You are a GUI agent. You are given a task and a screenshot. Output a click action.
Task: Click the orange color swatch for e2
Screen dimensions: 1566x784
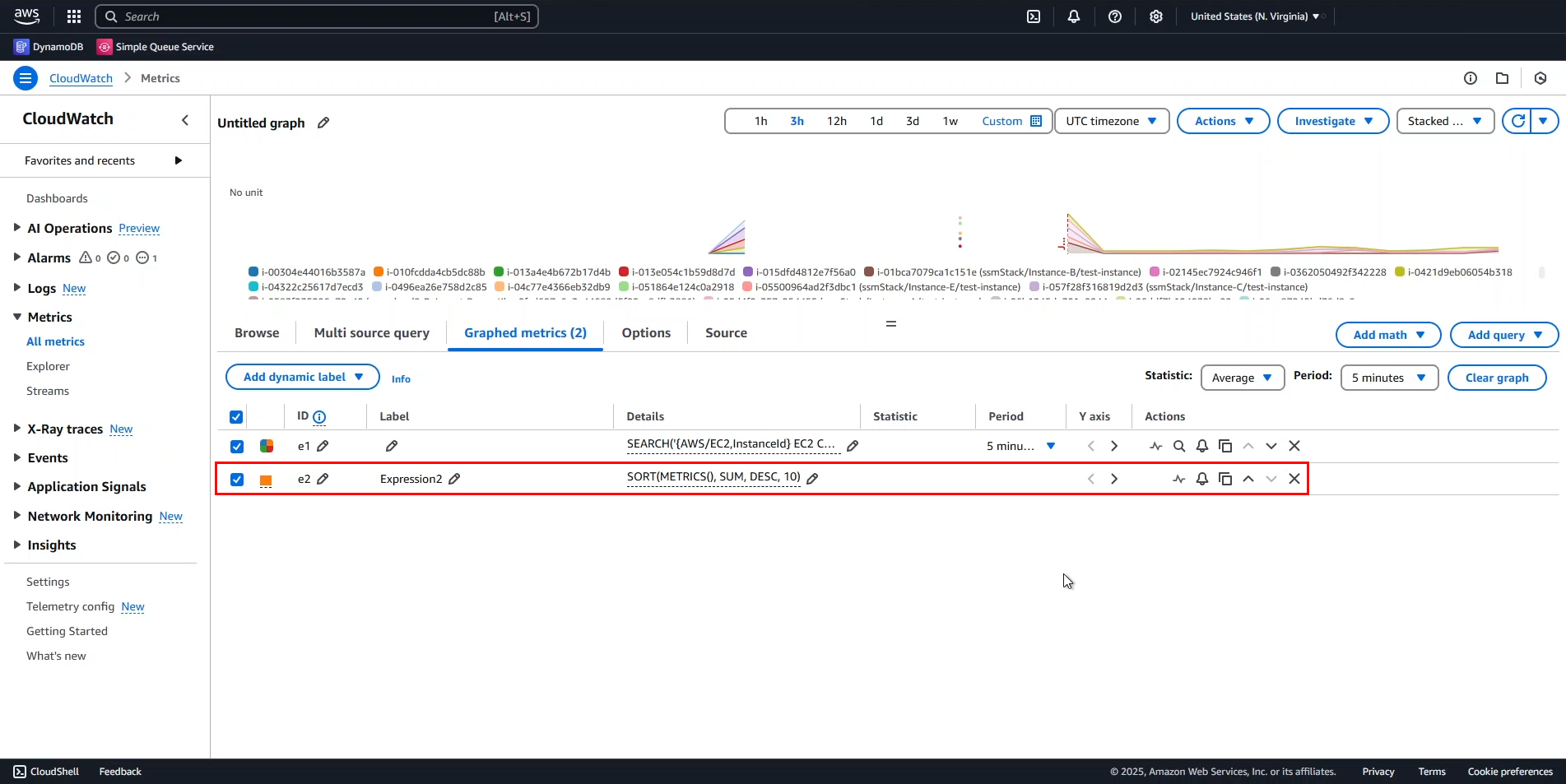pyautogui.click(x=266, y=480)
